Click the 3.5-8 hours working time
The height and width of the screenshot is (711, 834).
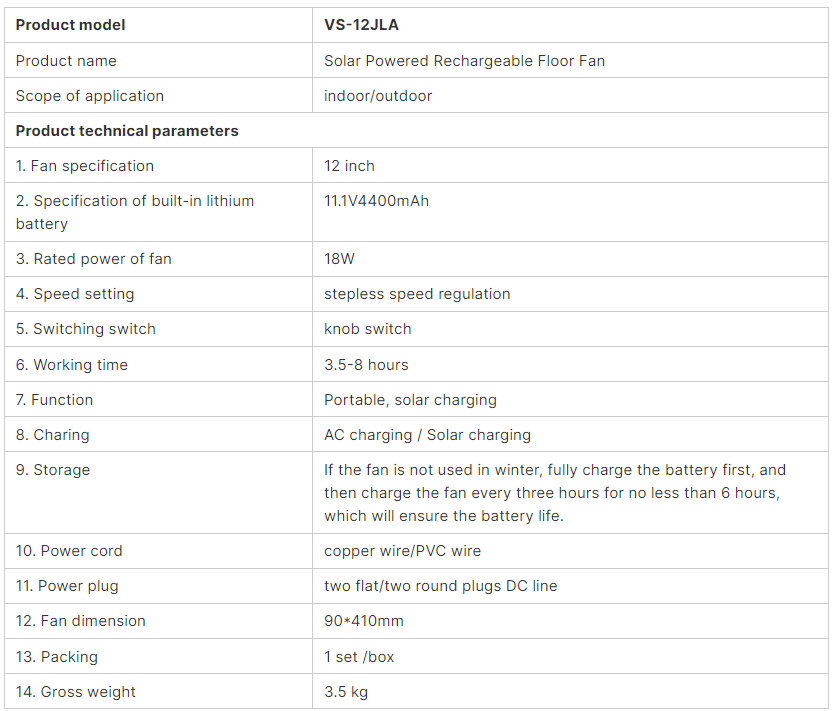(x=366, y=365)
